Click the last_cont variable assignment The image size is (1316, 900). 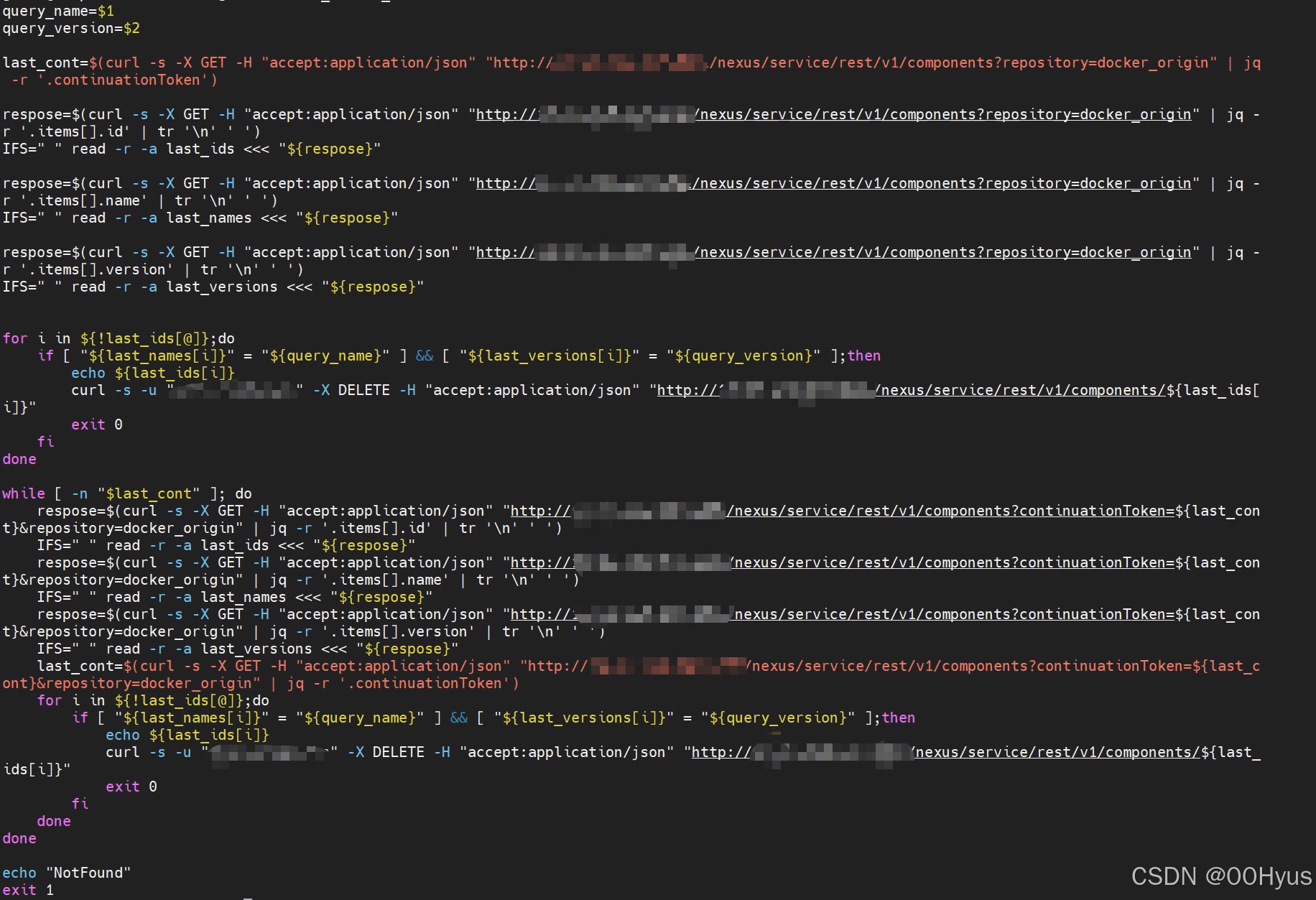pyautogui.click(x=43, y=62)
